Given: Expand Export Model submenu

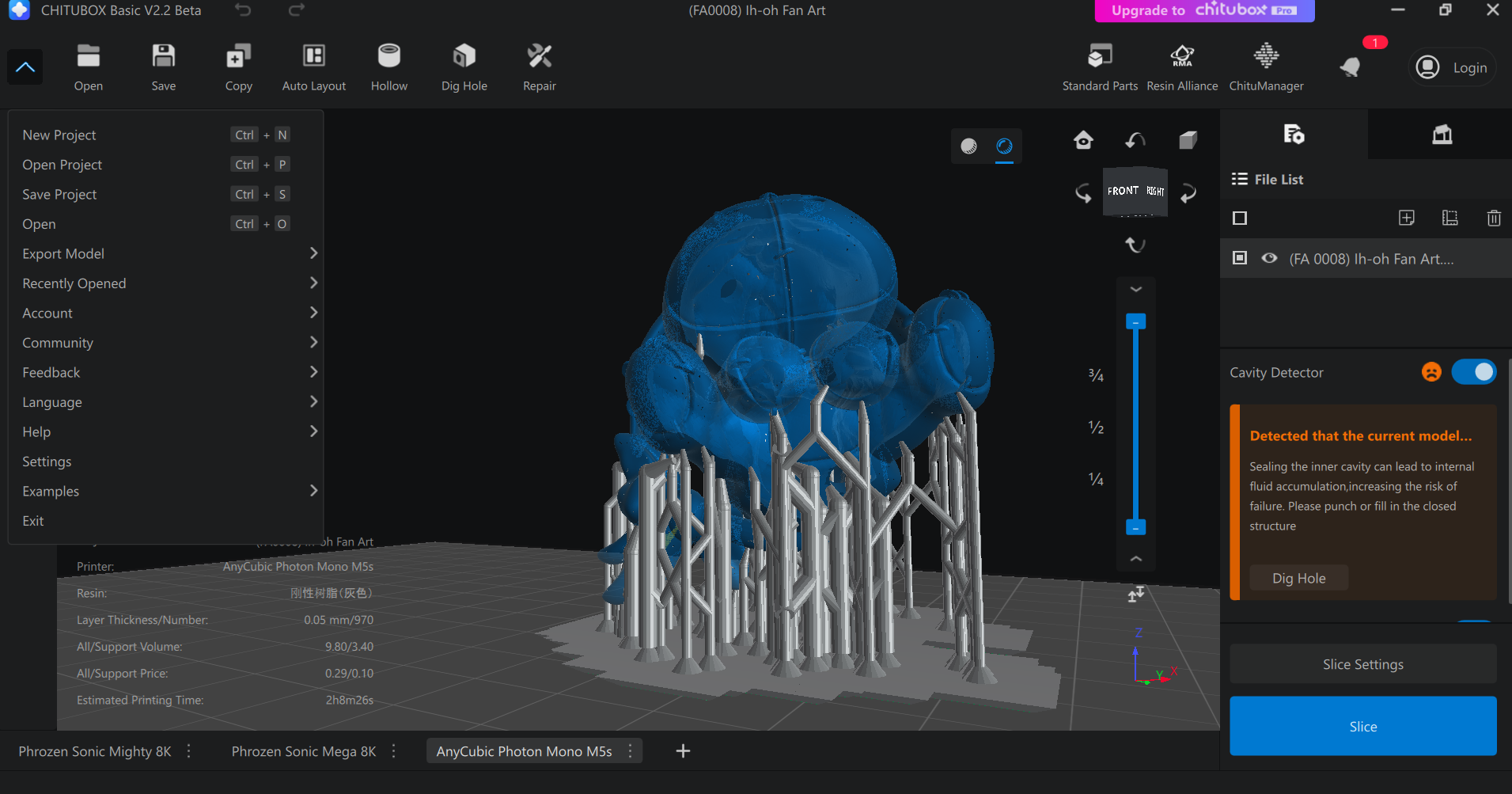Looking at the screenshot, I should click(x=165, y=253).
